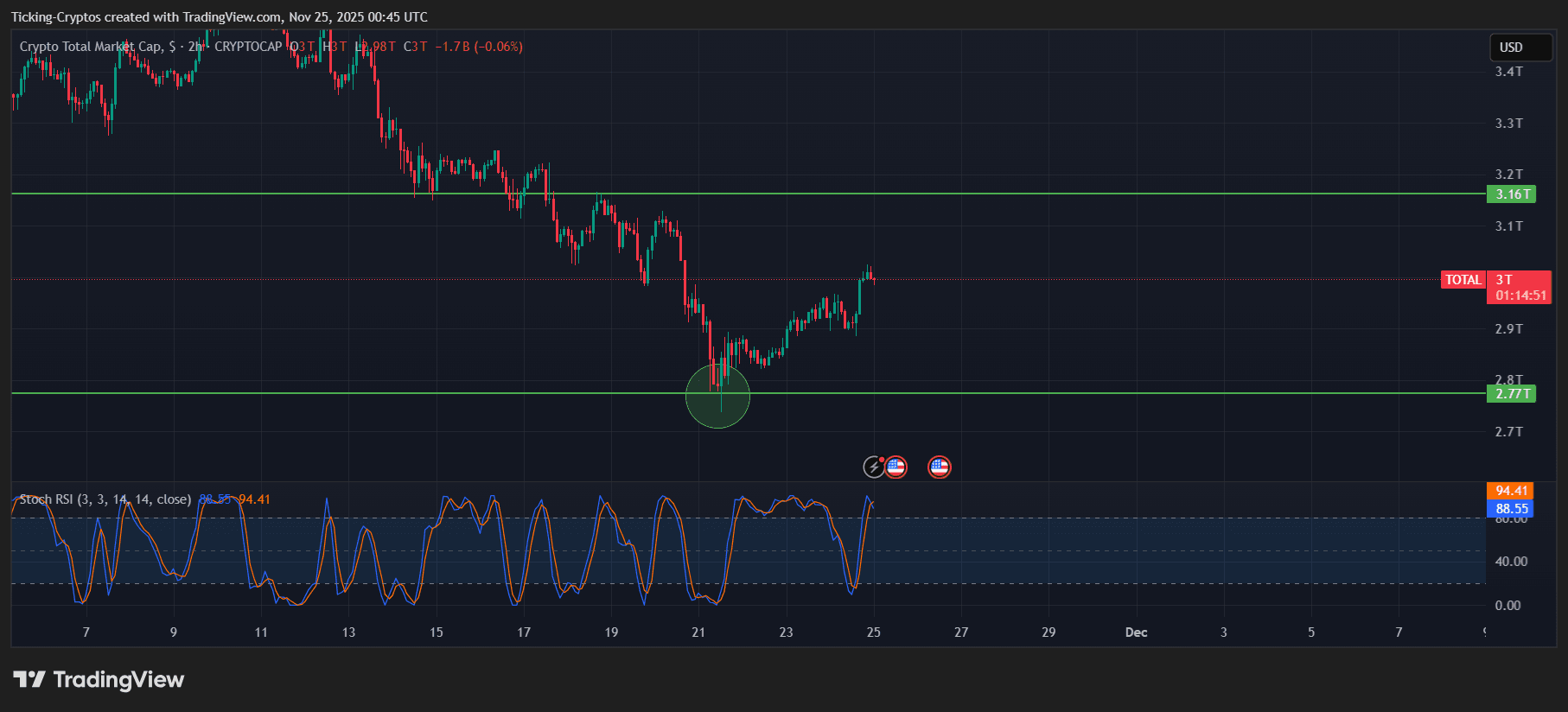Click the 3.4T price scale label
This screenshot has height=712, width=1568.
[x=1509, y=72]
